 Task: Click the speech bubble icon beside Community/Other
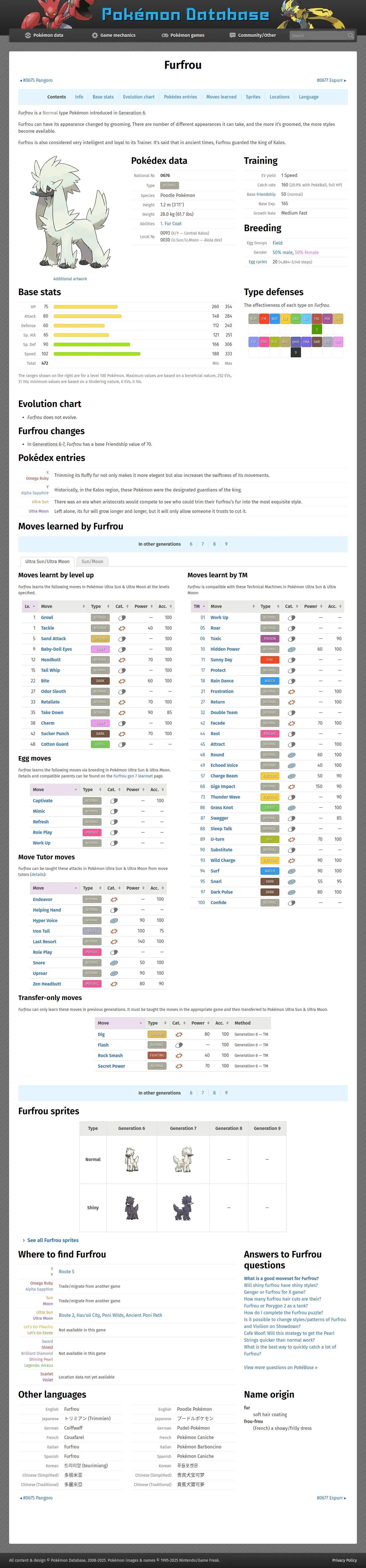coord(232,35)
